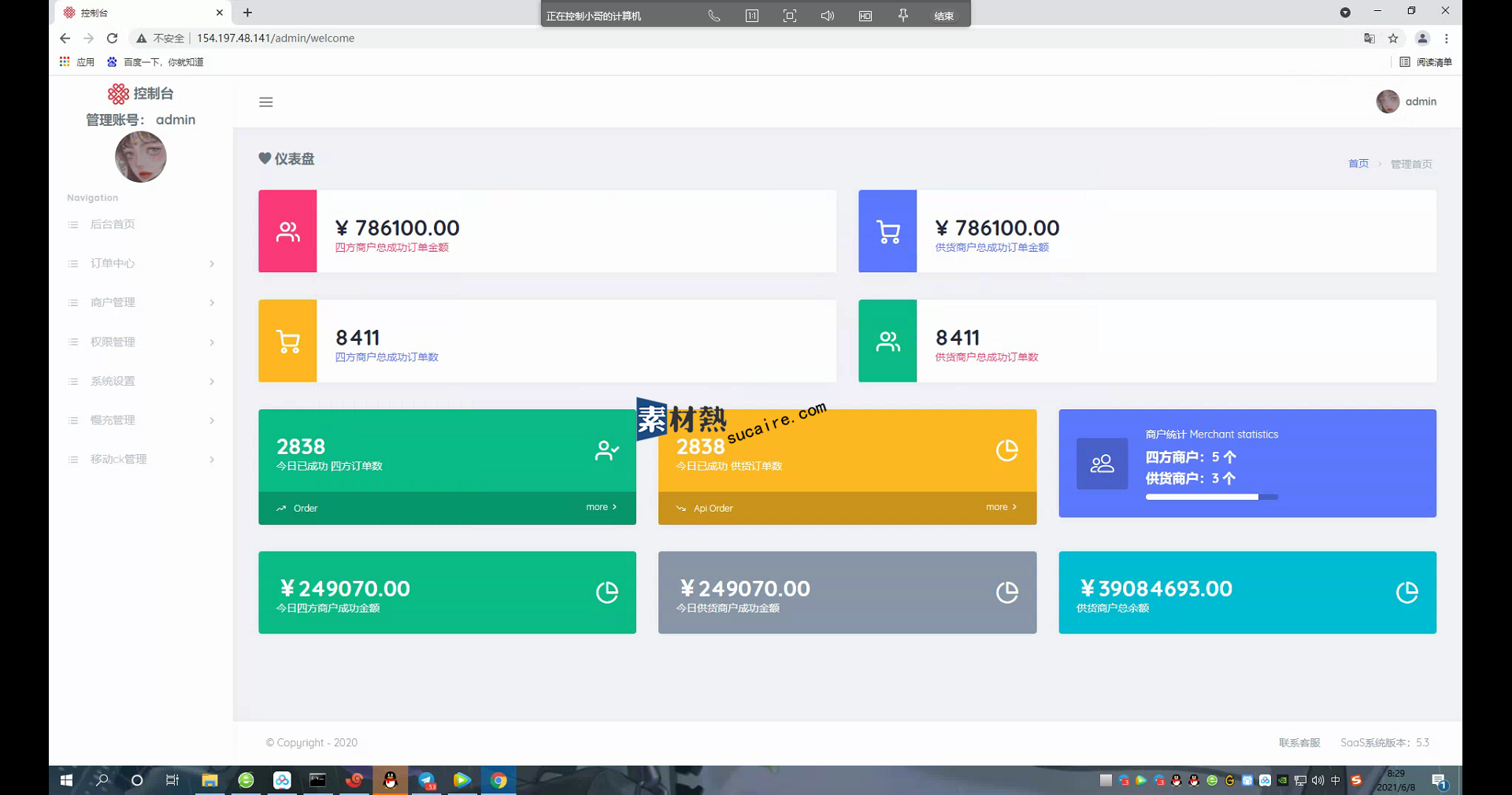Image resolution: width=1512 pixels, height=795 pixels.
Task: Toggle the HD quality icon
Action: 865,16
